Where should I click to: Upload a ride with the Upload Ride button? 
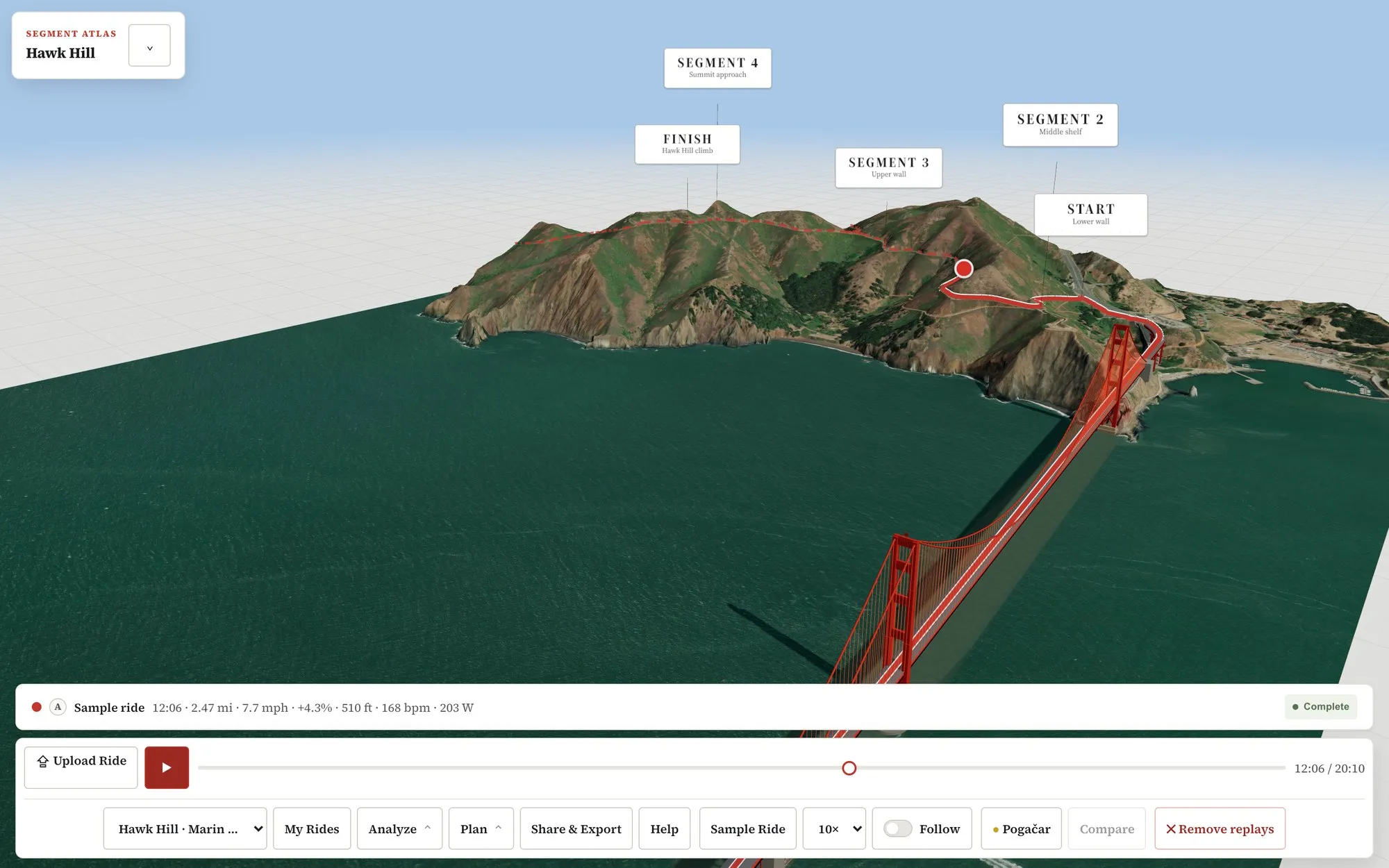(81, 767)
